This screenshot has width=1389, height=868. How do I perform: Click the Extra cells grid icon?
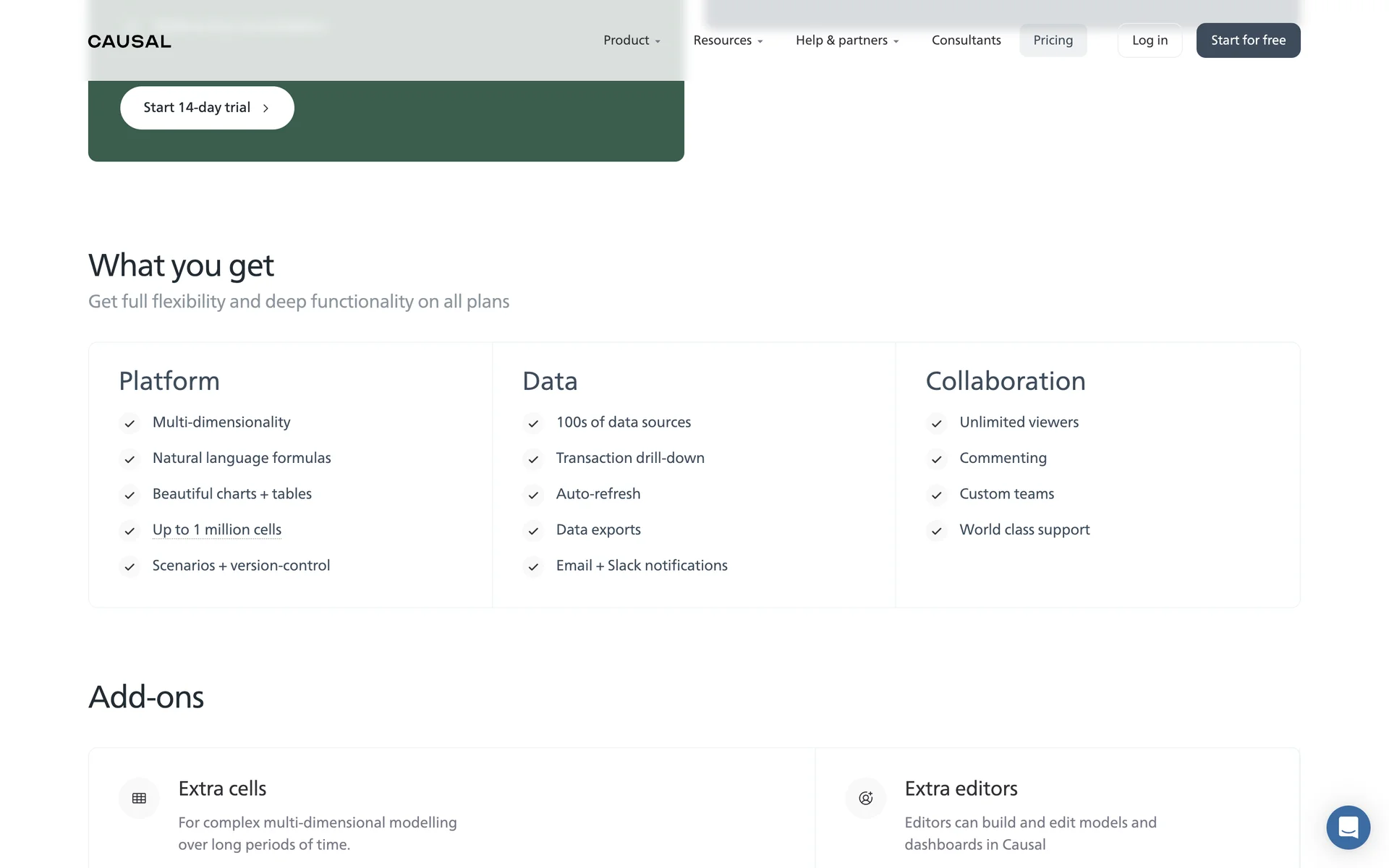[x=139, y=798]
